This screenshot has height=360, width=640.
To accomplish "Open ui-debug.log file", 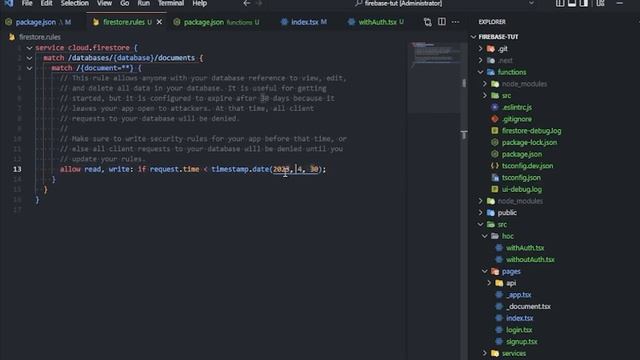I will (x=522, y=189).
